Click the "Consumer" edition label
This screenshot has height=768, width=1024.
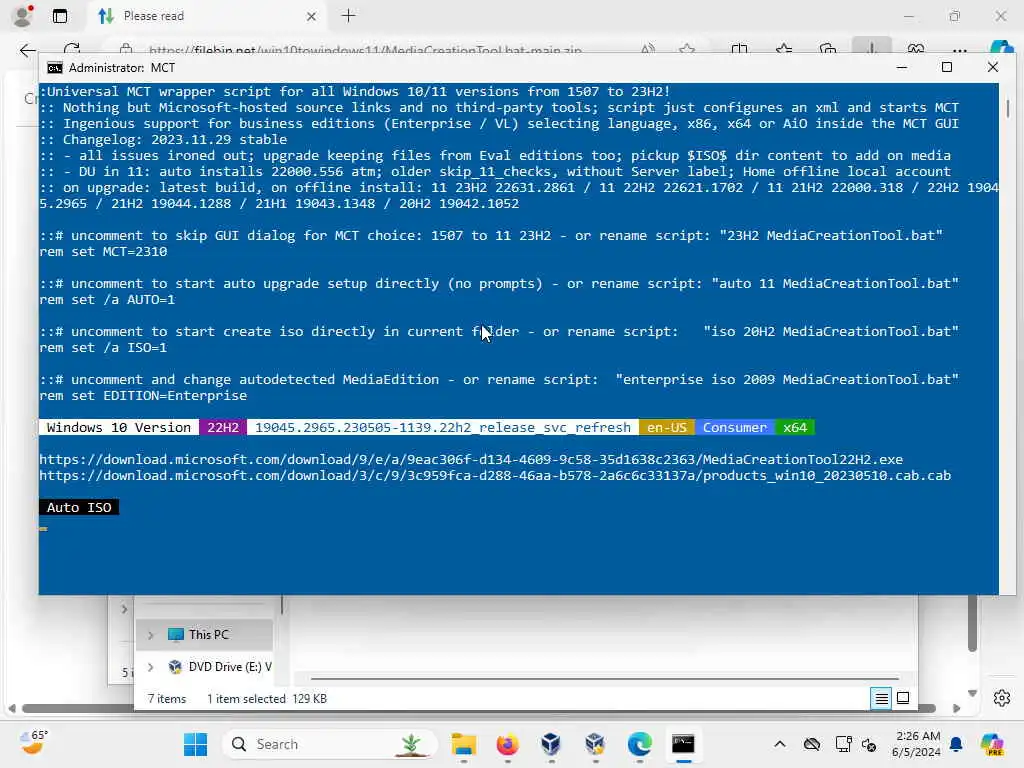[x=735, y=427]
